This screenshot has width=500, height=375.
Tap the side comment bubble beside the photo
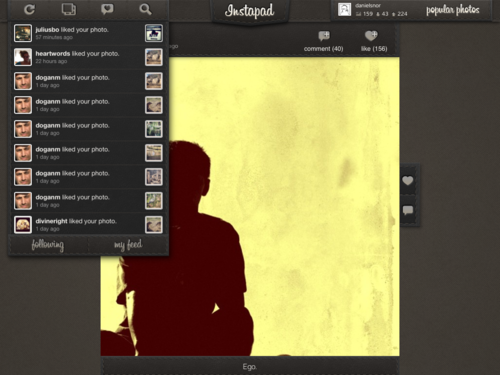(x=408, y=210)
